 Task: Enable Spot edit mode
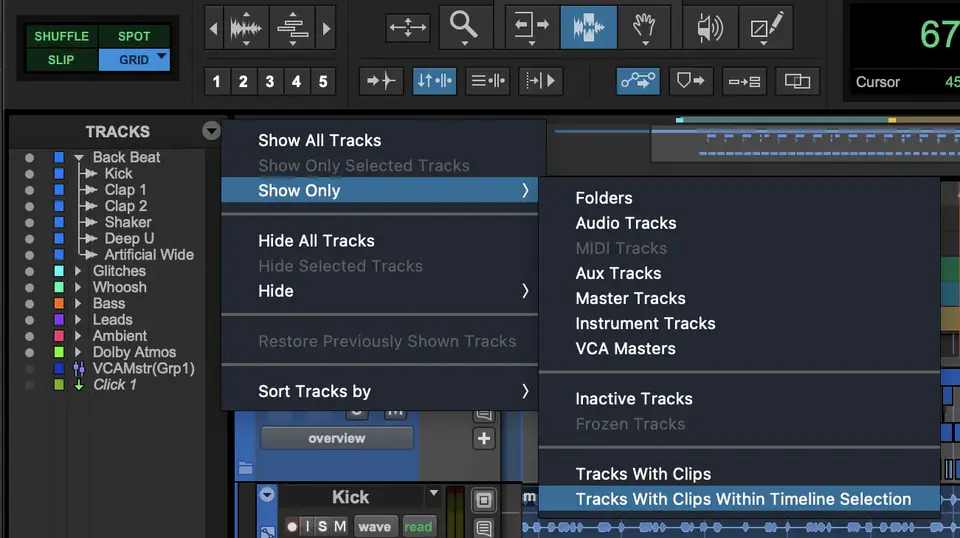tap(134, 36)
